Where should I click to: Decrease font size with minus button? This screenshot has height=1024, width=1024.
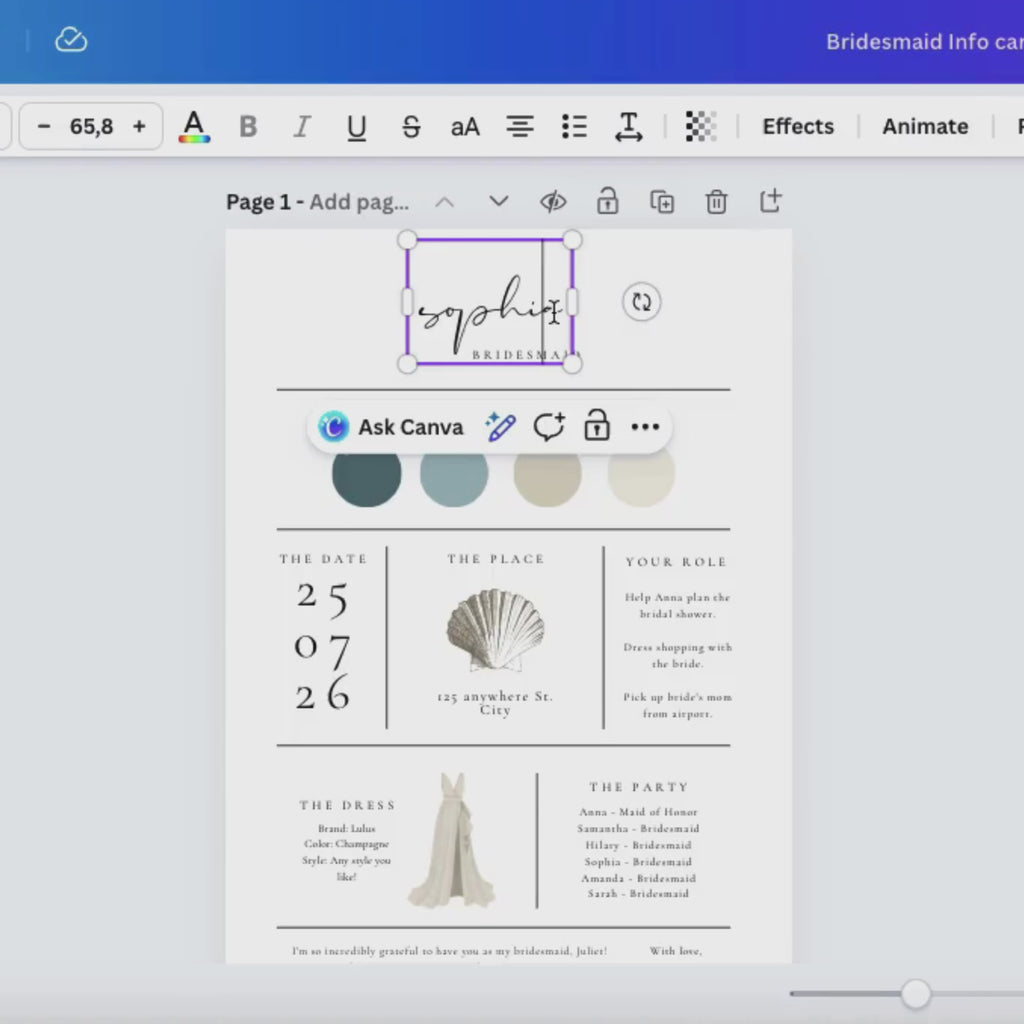(x=44, y=126)
